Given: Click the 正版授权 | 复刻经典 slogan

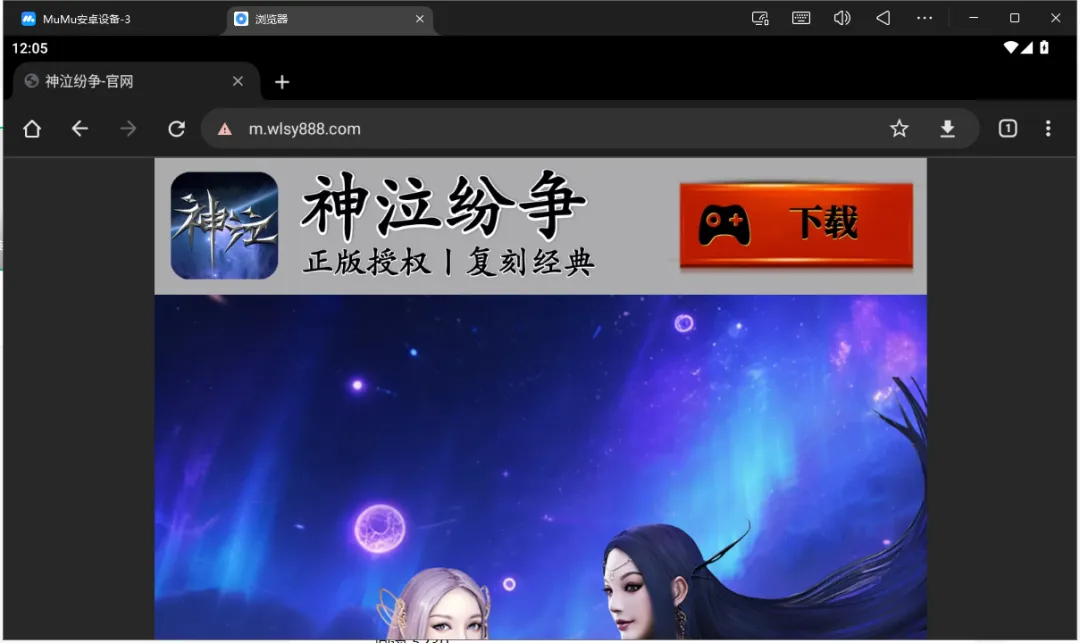Looking at the screenshot, I should click(x=449, y=262).
